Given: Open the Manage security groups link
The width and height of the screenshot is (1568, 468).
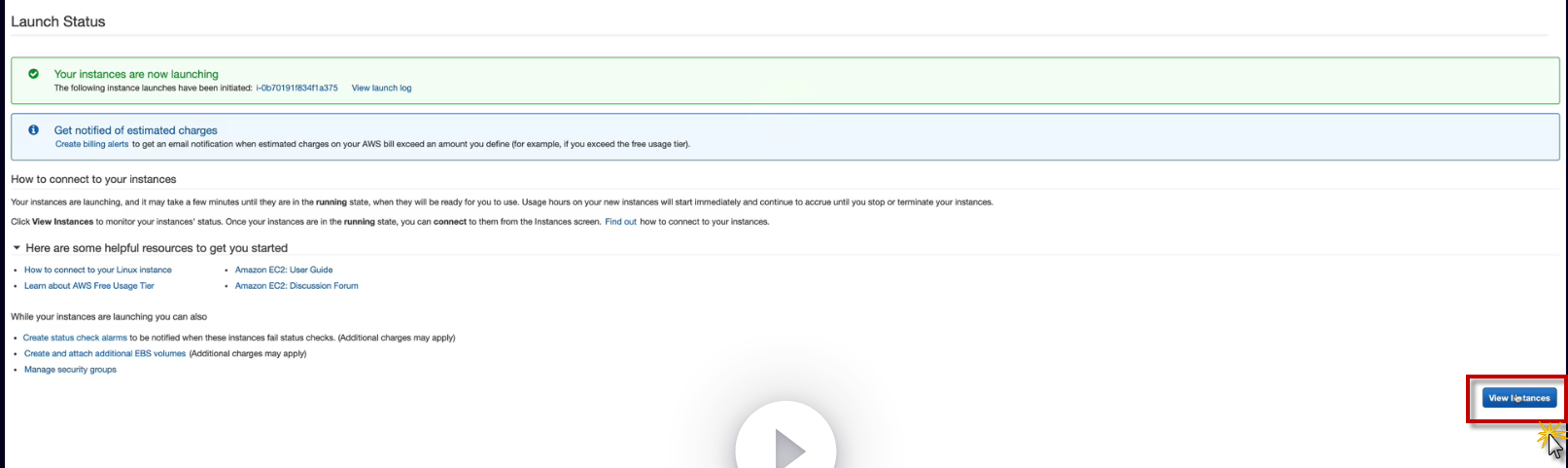Looking at the screenshot, I should coord(70,370).
